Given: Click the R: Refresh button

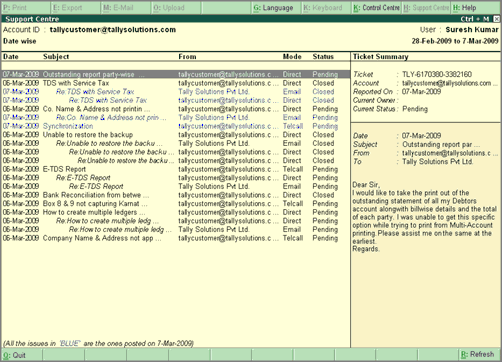Looking at the screenshot, I should (x=479, y=355).
